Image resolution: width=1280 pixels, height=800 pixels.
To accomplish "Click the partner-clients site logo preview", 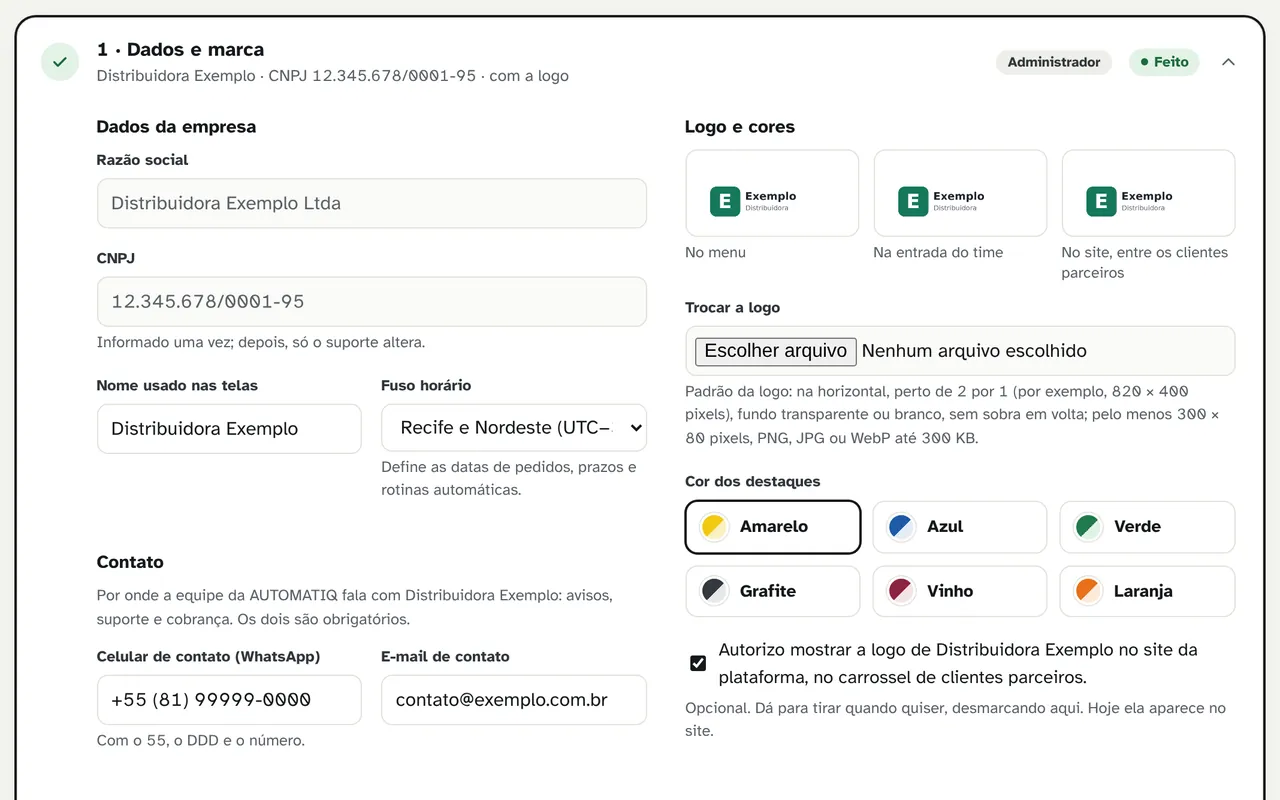I will point(1148,193).
